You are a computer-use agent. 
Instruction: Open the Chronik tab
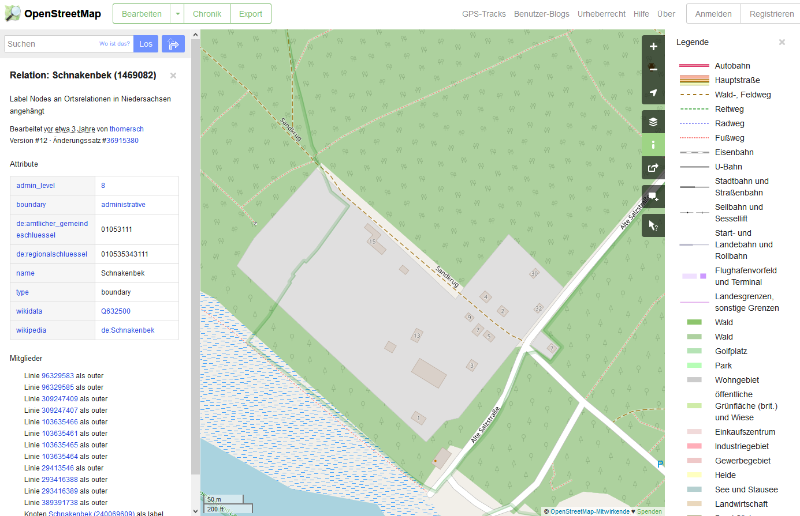207,14
